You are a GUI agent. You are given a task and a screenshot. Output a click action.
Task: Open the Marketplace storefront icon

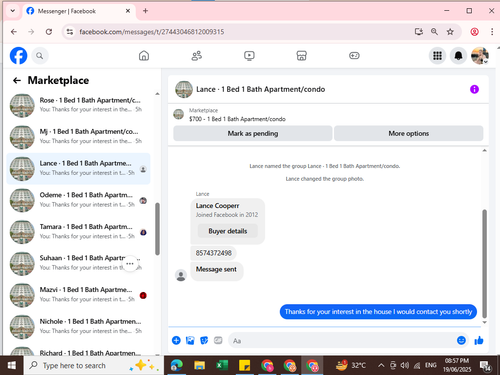(x=302, y=56)
